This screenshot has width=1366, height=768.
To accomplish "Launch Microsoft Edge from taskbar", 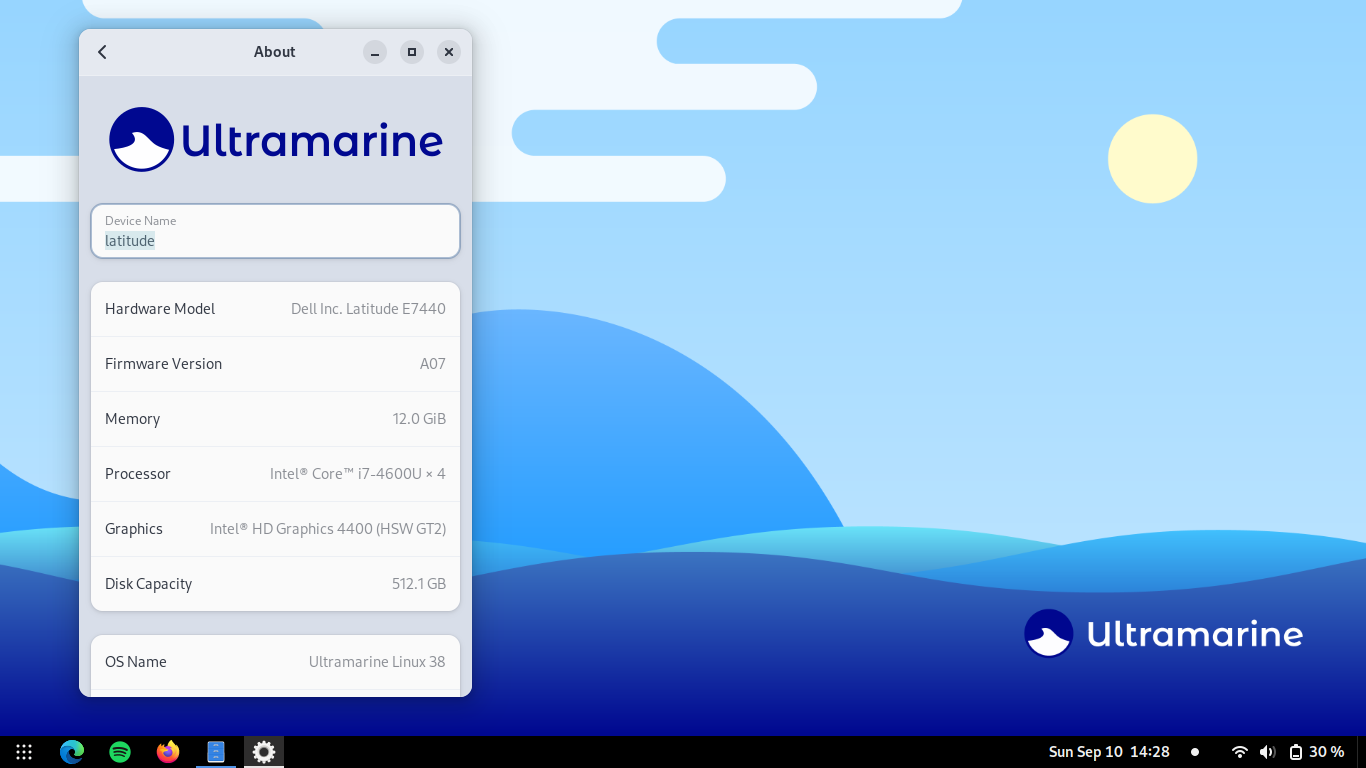I will [72, 752].
